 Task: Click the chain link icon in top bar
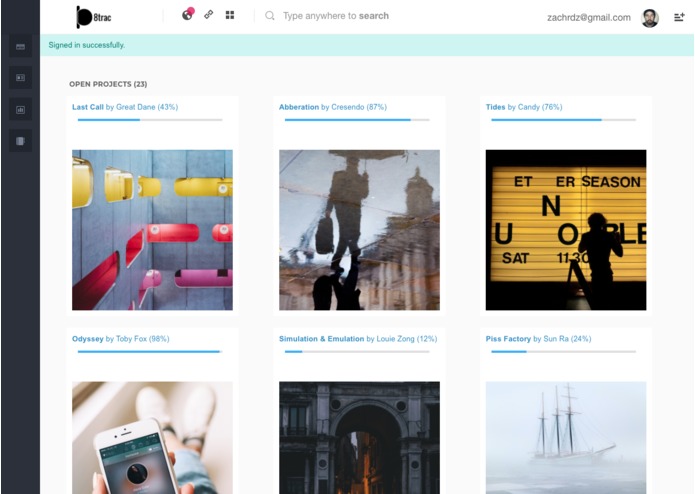[x=208, y=15]
